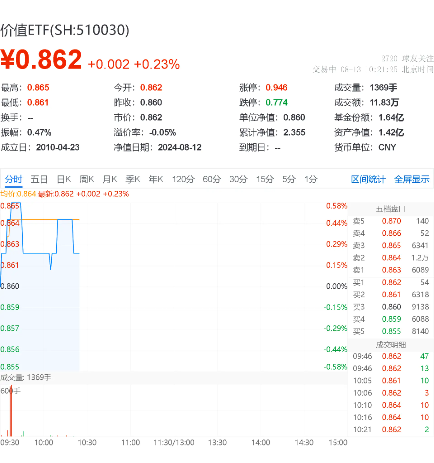Click the 卖4 0.866 order row
This screenshot has width=434, height=463.
391,233
